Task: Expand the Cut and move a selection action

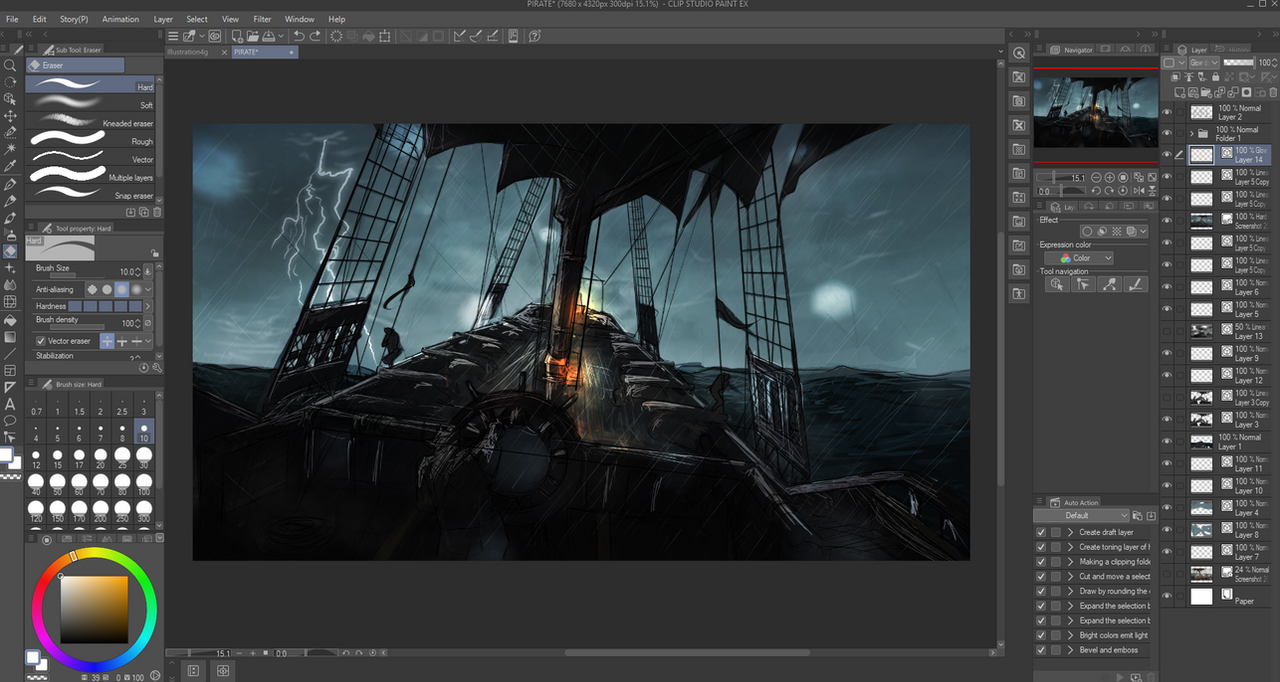Action: click(x=1070, y=576)
